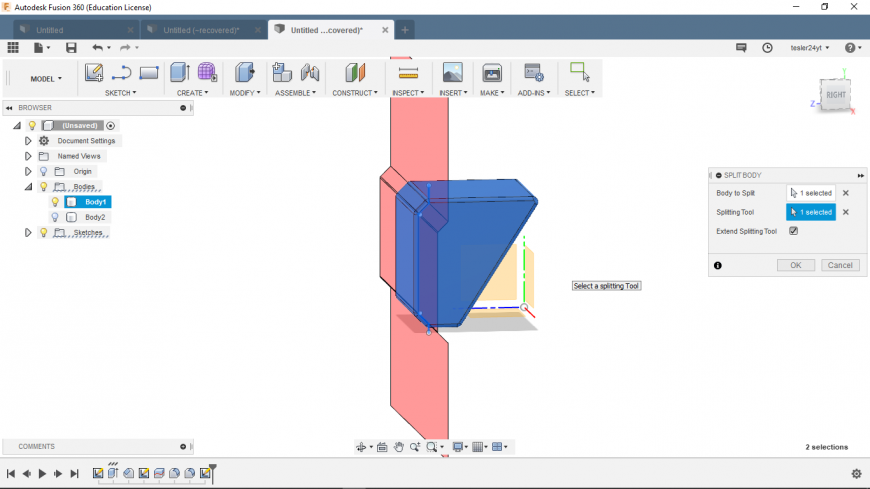Expand the Document Settings node
Viewport: 870px width, 489px height.
click(x=28, y=141)
